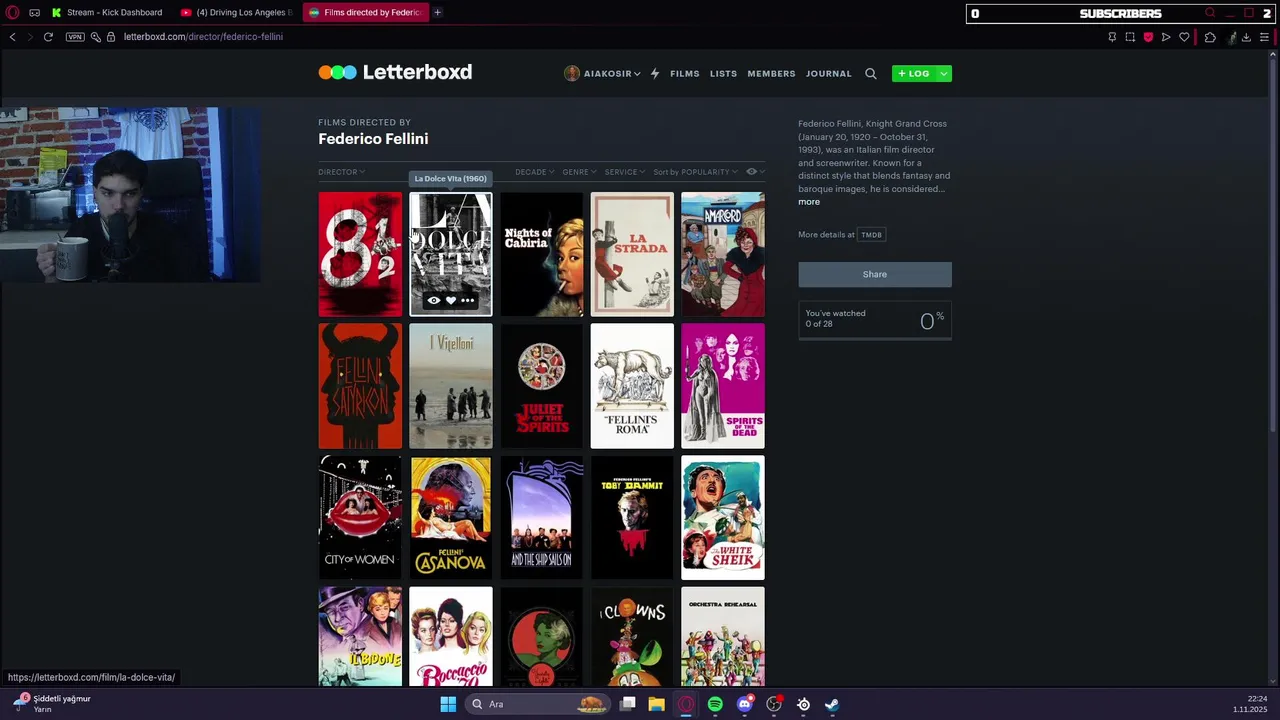
Task: Open the White Sheik poster
Action: coord(722,518)
